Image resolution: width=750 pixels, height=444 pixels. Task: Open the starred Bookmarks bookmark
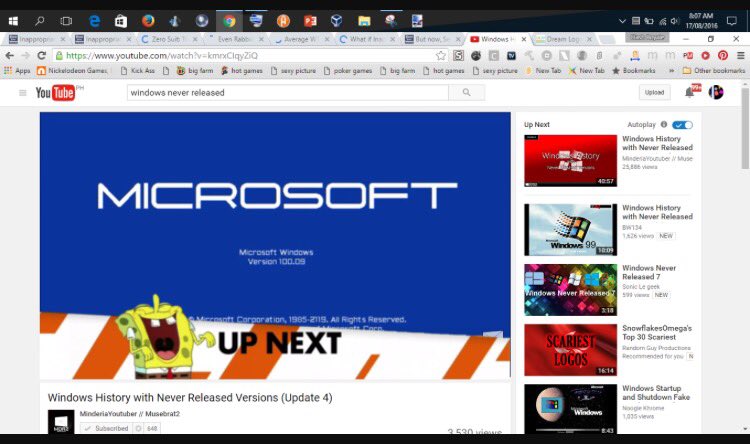[x=634, y=70]
